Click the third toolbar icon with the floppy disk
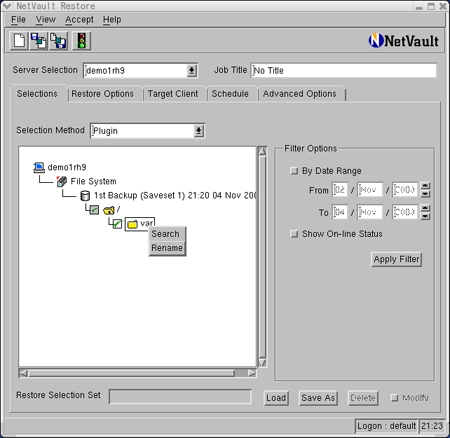Viewport: 450px width, 438px height. [x=59, y=41]
